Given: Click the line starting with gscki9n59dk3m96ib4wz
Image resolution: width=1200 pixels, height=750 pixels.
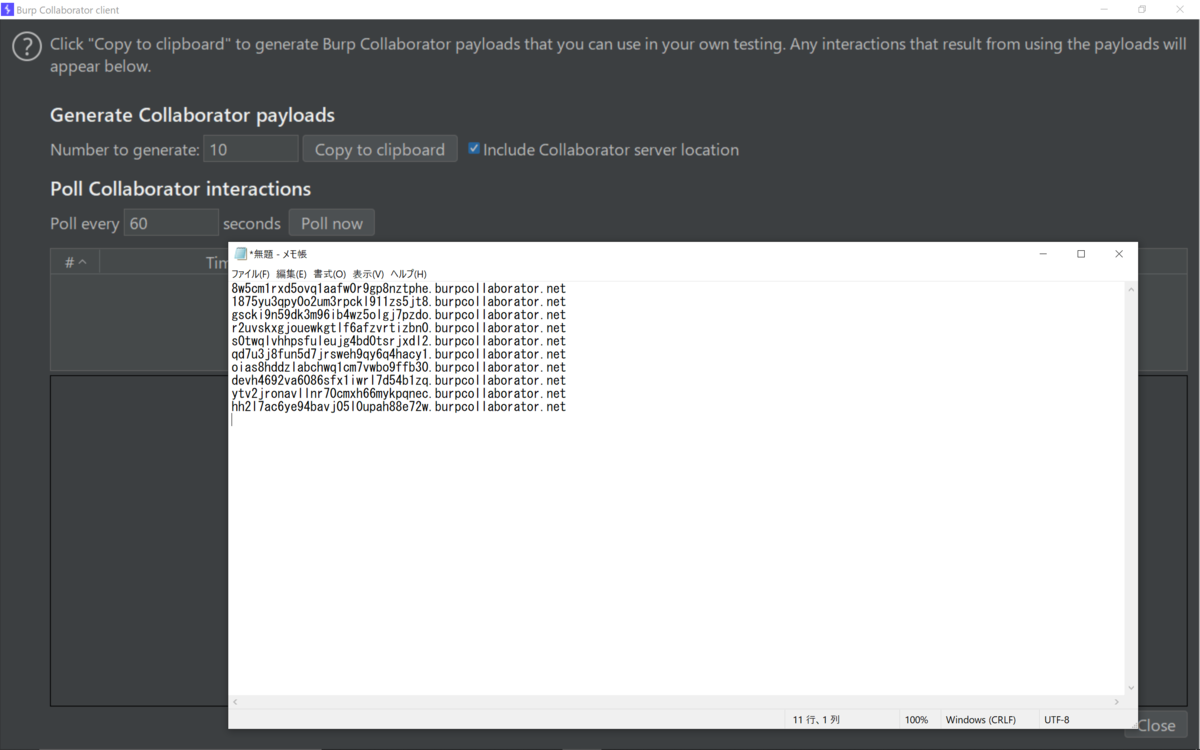Looking at the screenshot, I should coord(398,314).
